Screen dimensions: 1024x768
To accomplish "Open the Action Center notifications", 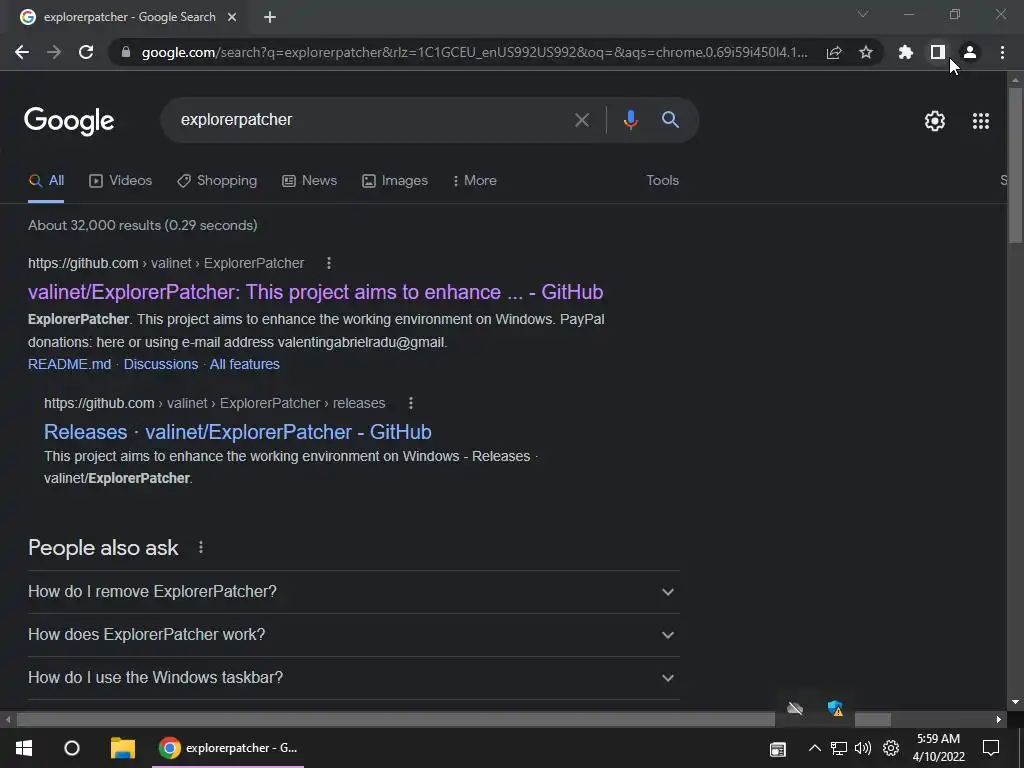I will 991,748.
